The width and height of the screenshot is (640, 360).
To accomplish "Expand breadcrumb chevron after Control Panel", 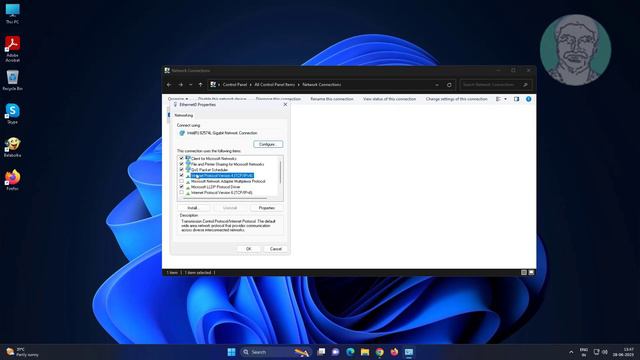I will pyautogui.click(x=251, y=85).
